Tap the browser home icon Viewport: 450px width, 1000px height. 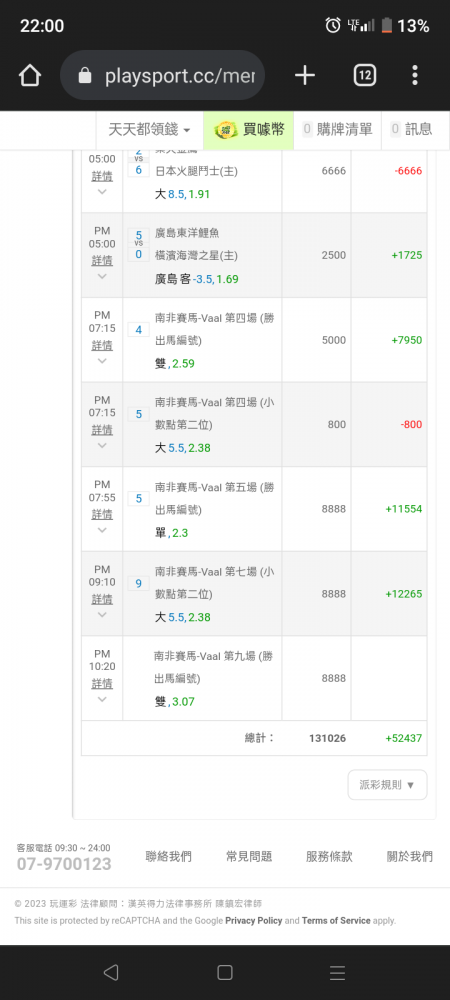click(x=30, y=76)
